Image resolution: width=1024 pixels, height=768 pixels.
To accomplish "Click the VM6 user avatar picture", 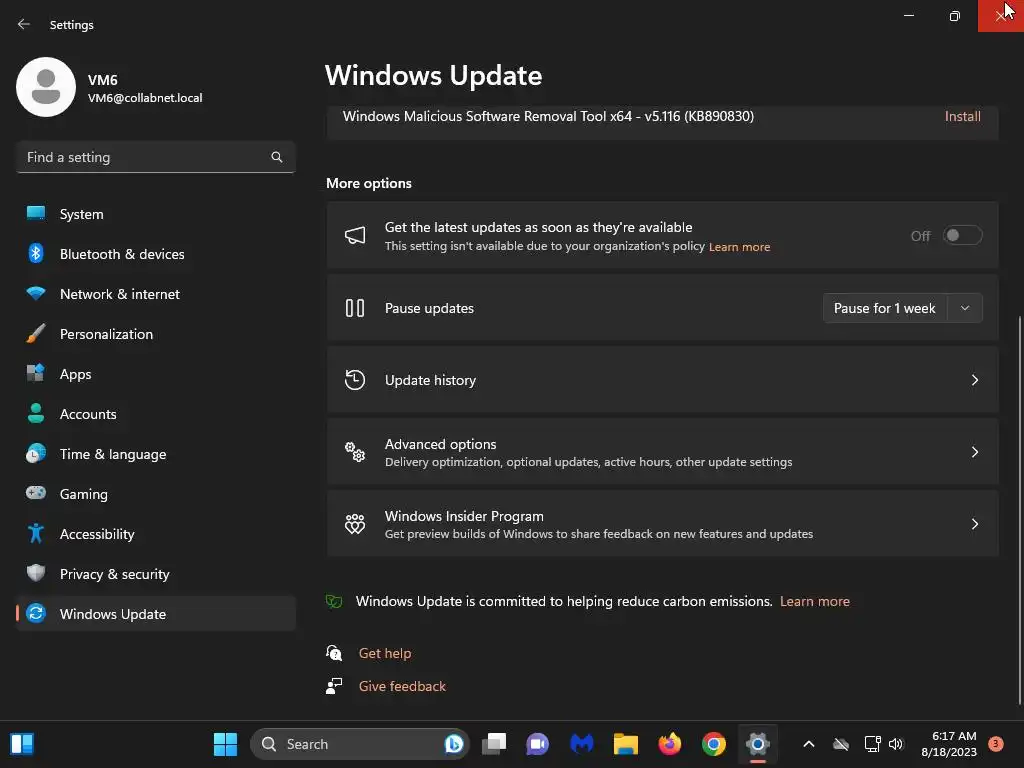I will (46, 87).
